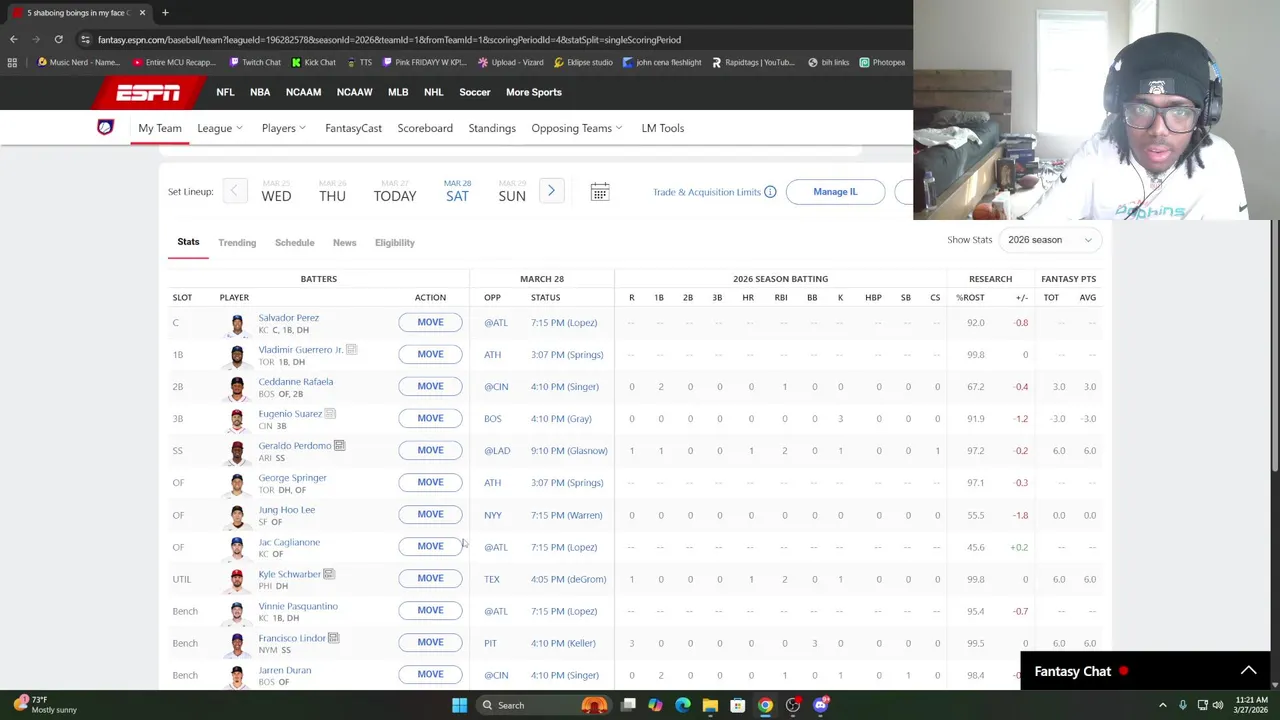
Task: Click the site information icon in address bar
Action: (85, 39)
